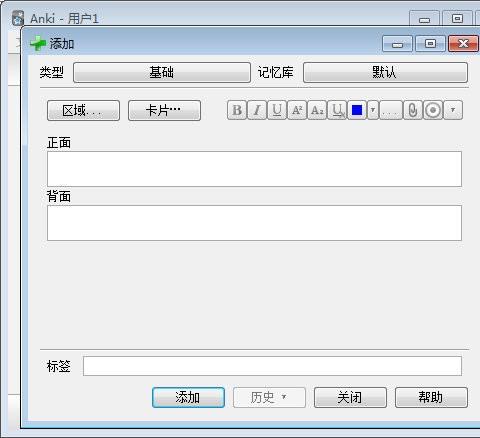Apply superscript formatting
Viewport: 480px width, 438px height.
click(297, 110)
